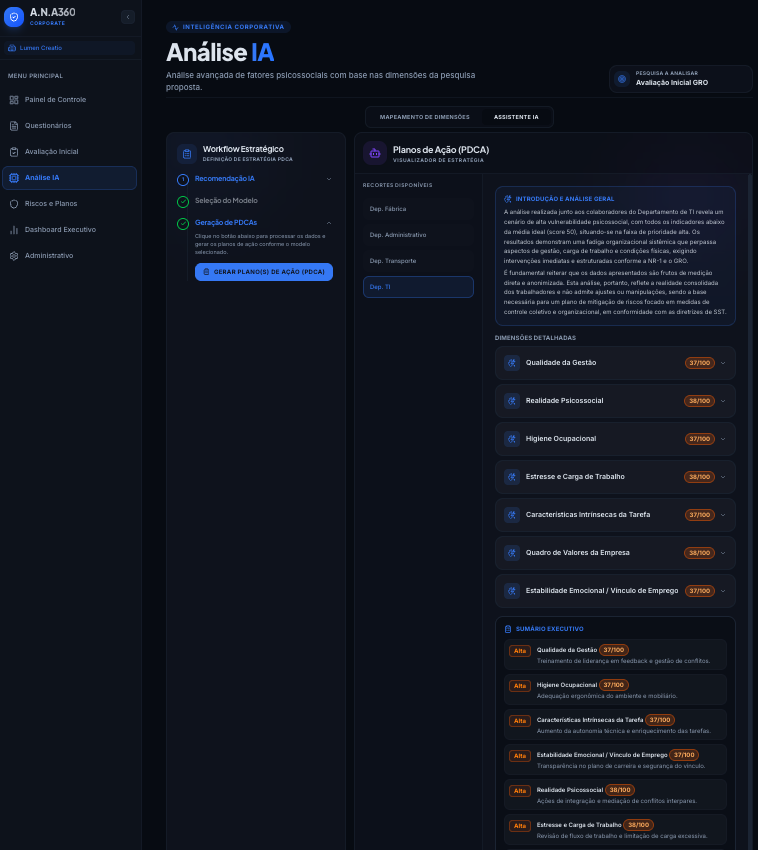The image size is (758, 850).
Task: Click the Estresse e Carga de Trabalho icon
Action: point(512,477)
